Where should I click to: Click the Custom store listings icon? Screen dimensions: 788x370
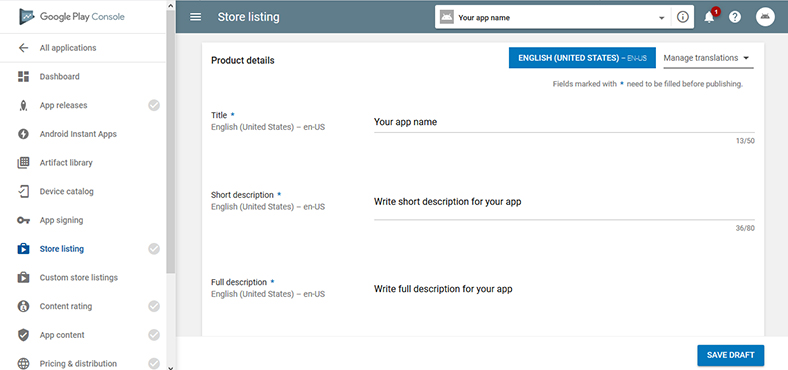click(x=23, y=278)
